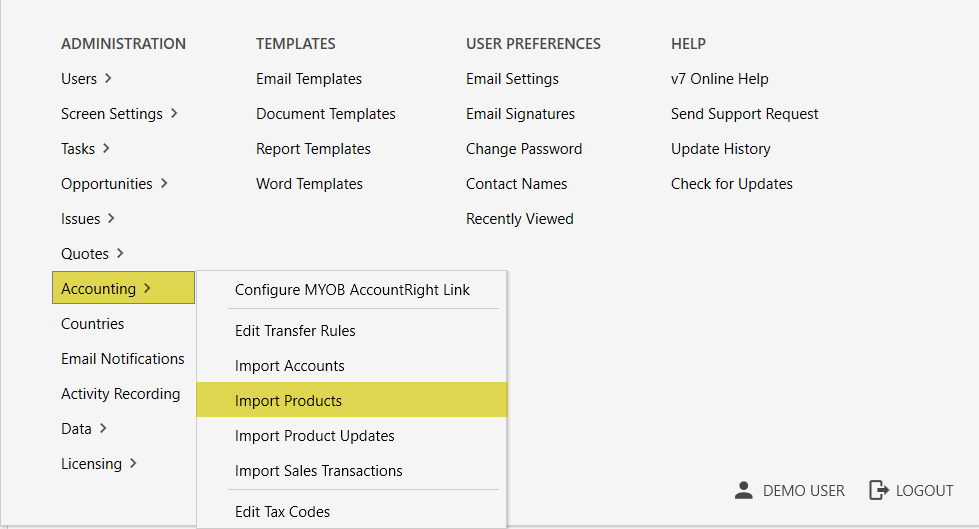Image resolution: width=979 pixels, height=529 pixels.
Task: Choose Configure MYOB AccountRight Link
Action: 352,290
